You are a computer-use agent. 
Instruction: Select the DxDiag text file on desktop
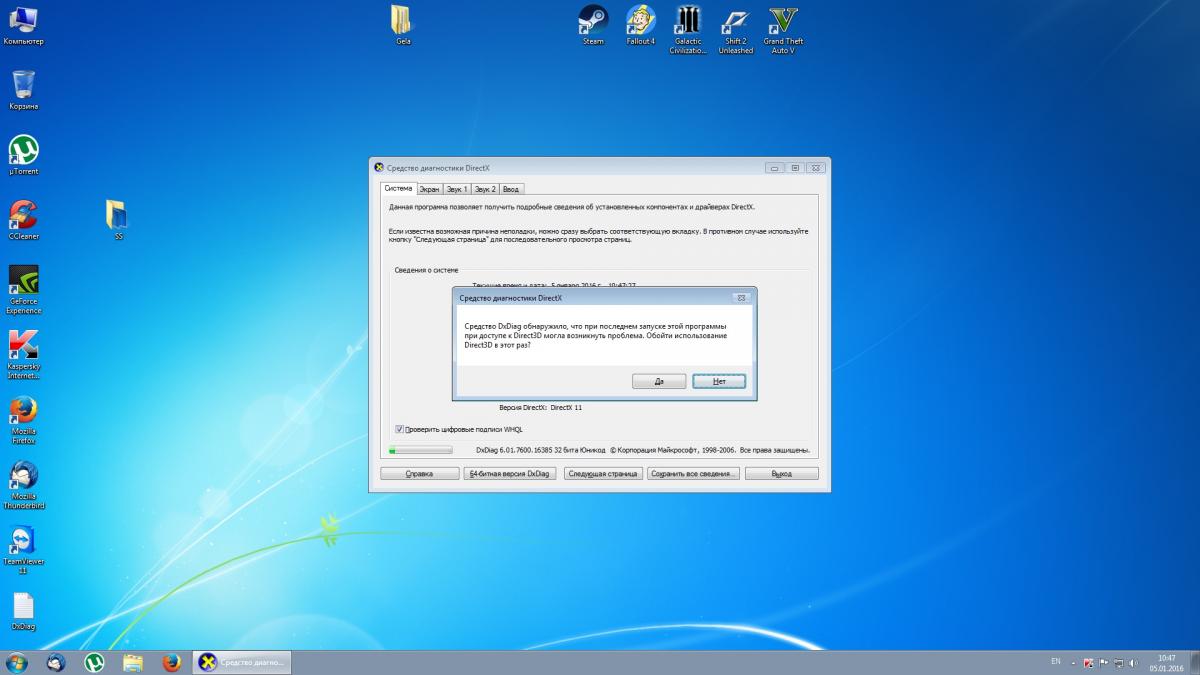point(23,612)
